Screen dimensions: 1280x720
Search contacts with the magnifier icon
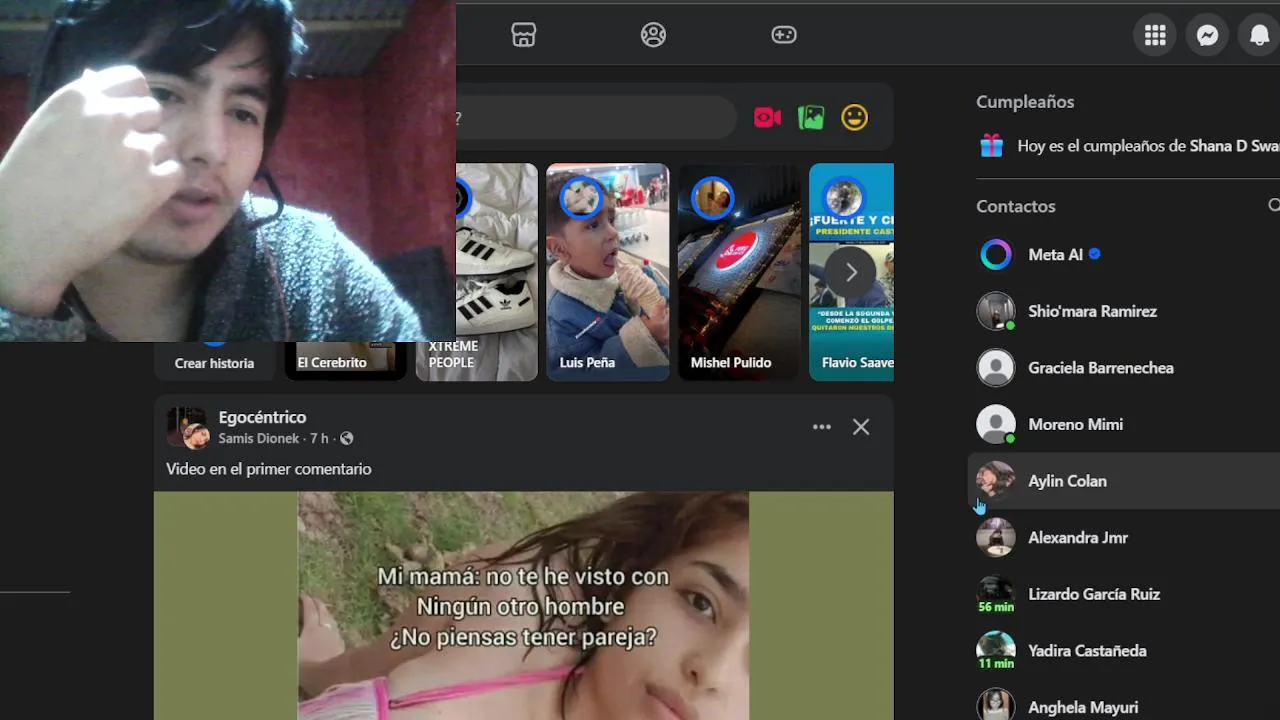(x=1274, y=205)
